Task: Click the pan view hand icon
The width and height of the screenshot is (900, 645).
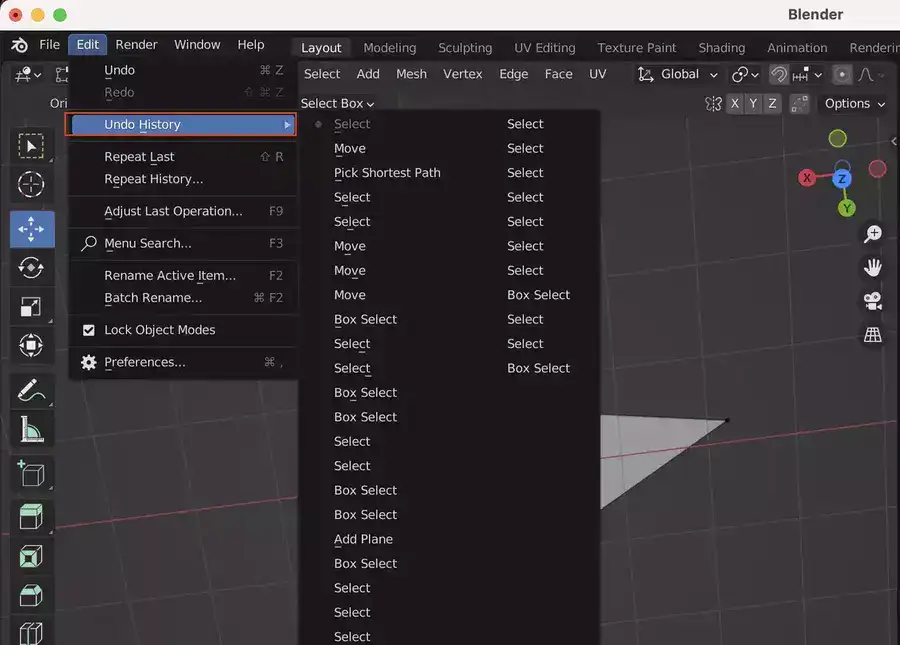Action: pos(873,267)
